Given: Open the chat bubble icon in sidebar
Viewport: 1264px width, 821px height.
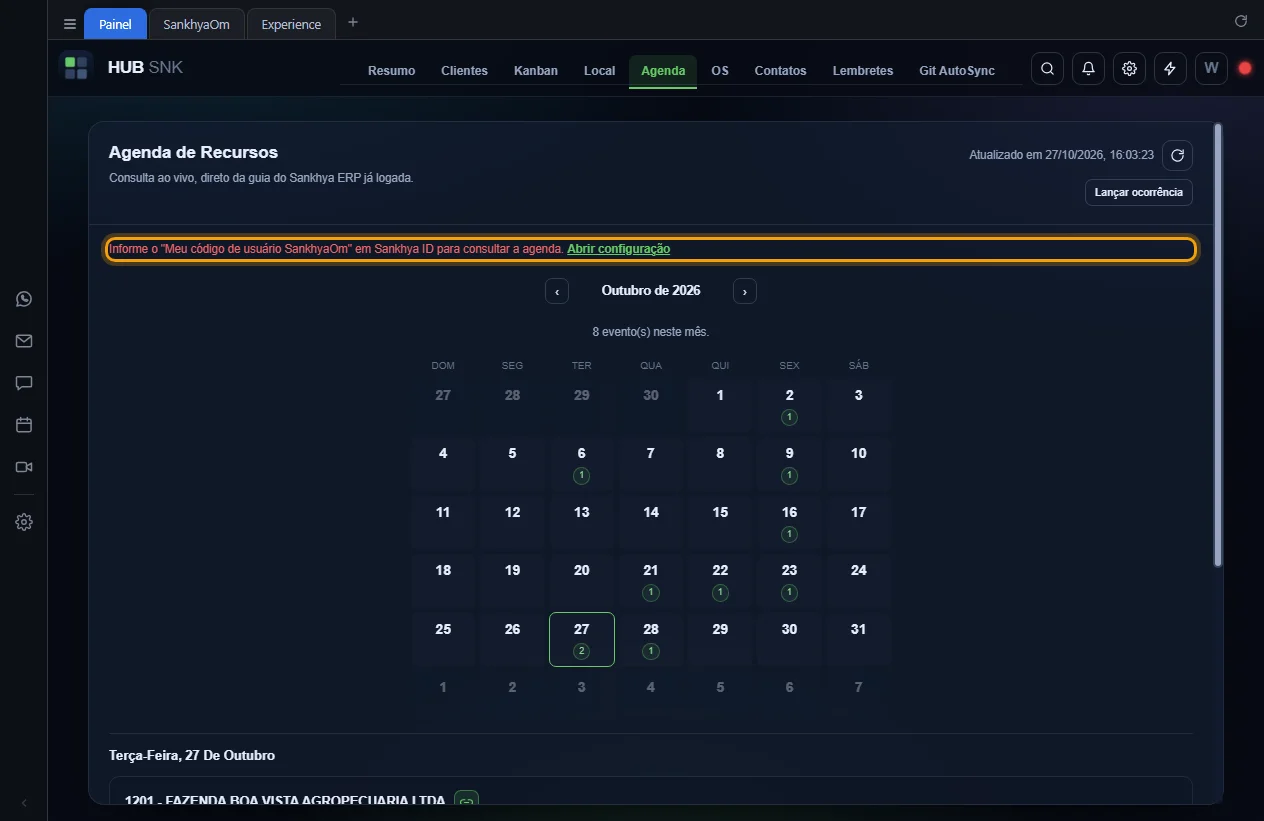Looking at the screenshot, I should (x=24, y=383).
